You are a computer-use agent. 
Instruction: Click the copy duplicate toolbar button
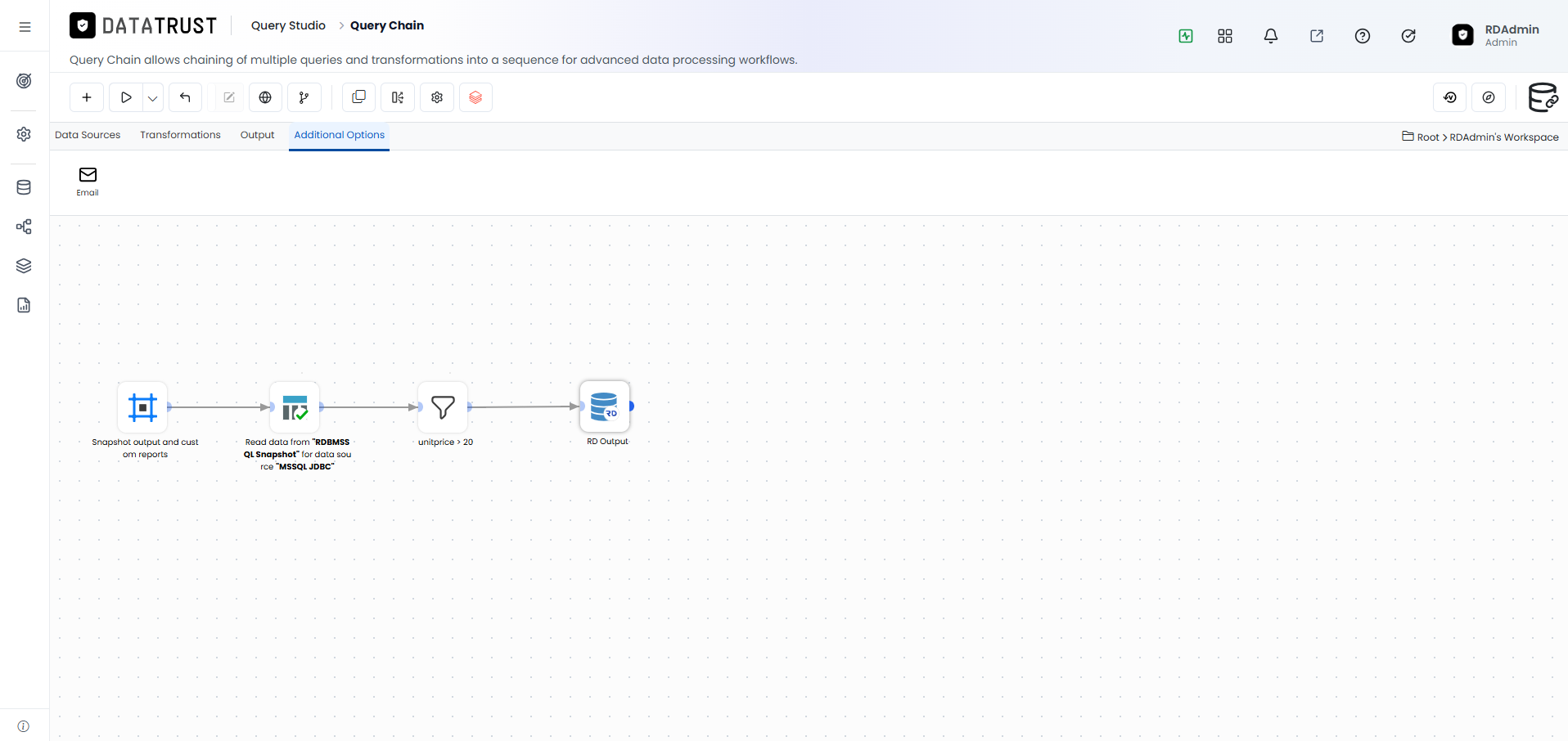coord(358,97)
